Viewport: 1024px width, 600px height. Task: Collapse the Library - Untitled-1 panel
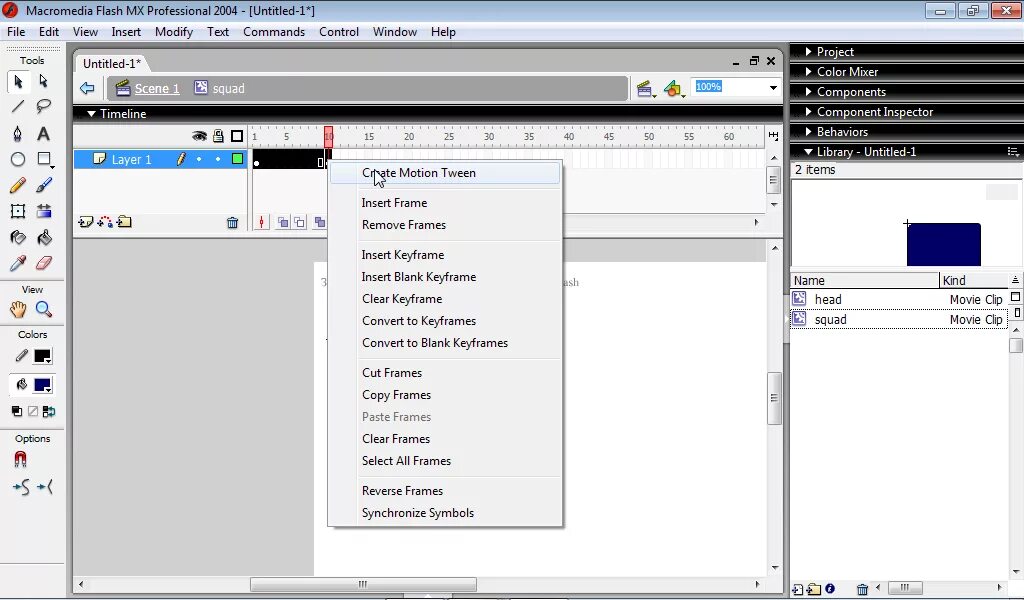[808, 151]
